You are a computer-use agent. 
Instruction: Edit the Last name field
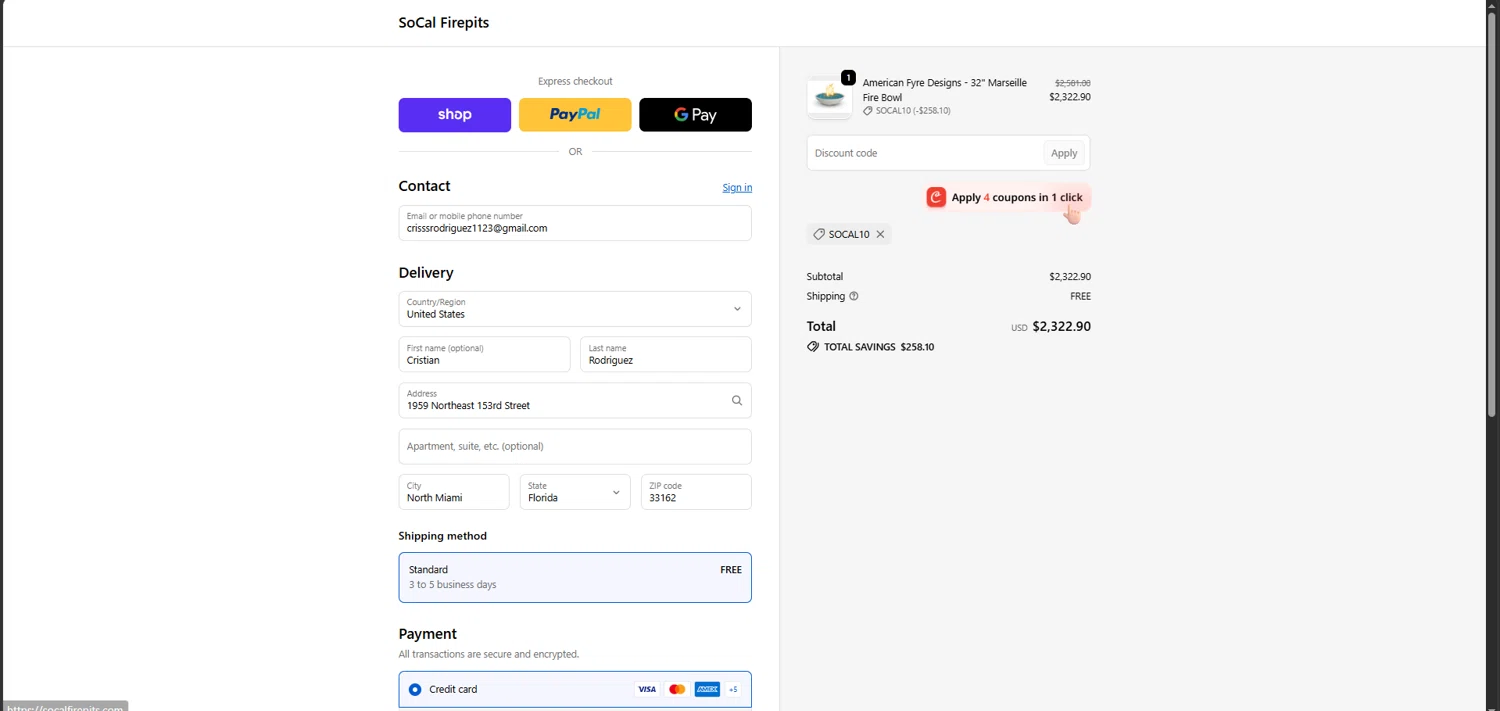pos(665,354)
